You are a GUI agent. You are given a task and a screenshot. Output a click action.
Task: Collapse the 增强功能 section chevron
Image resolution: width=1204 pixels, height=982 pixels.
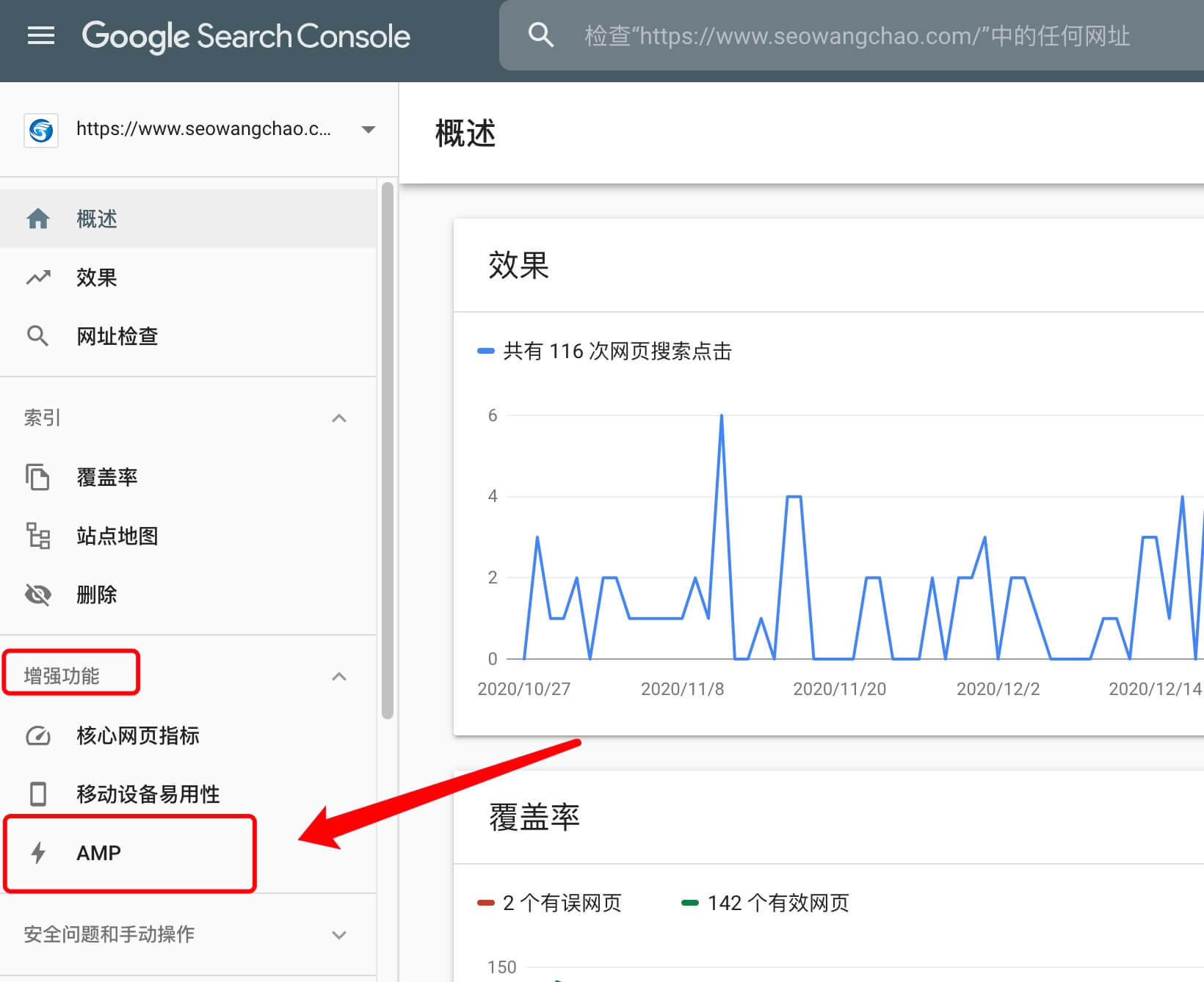tap(339, 677)
